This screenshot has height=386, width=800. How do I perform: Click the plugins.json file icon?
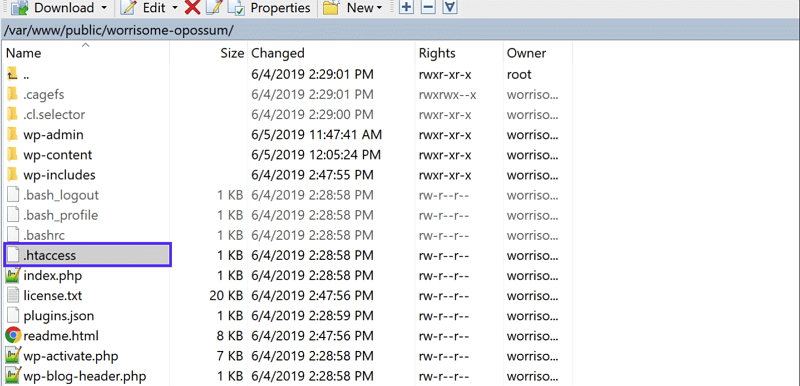[13, 316]
